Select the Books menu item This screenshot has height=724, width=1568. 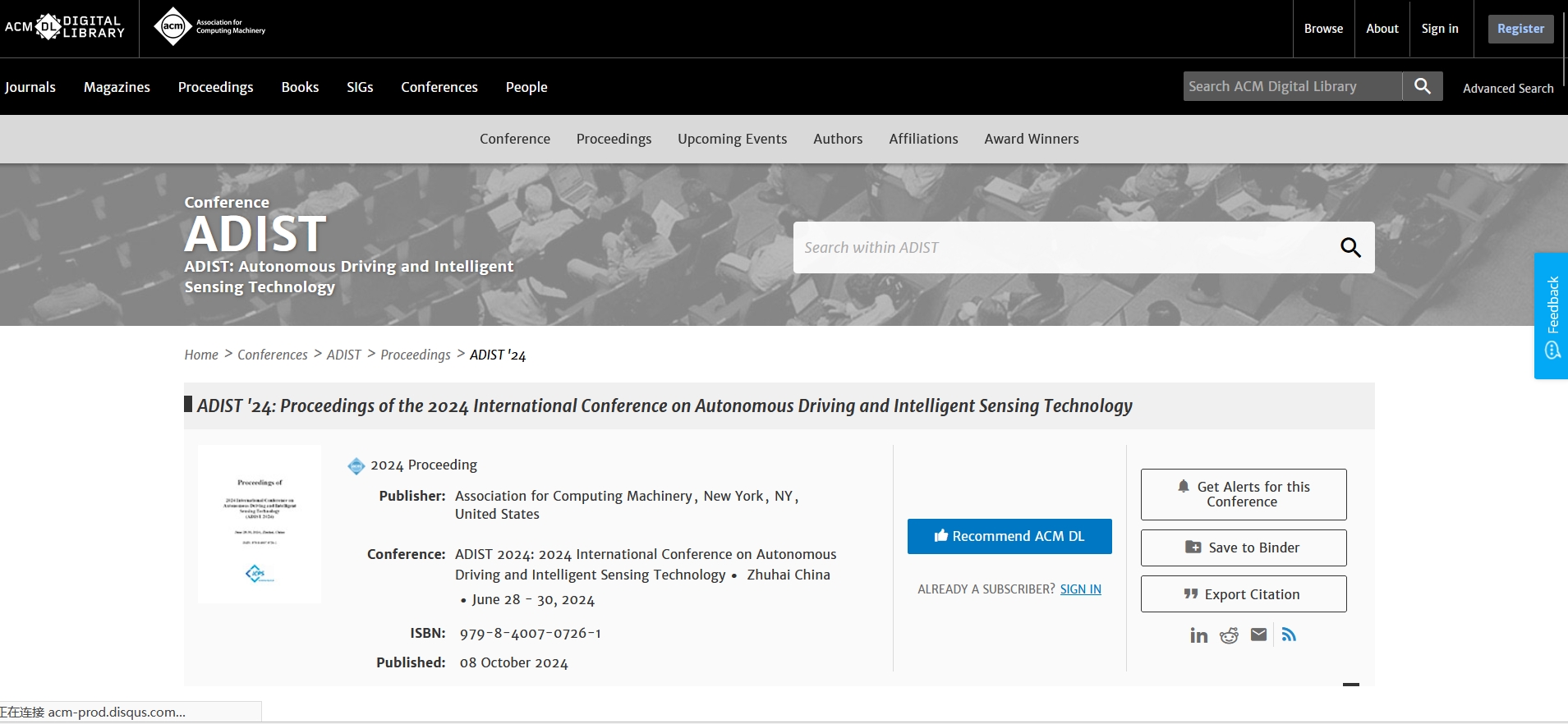pos(300,87)
